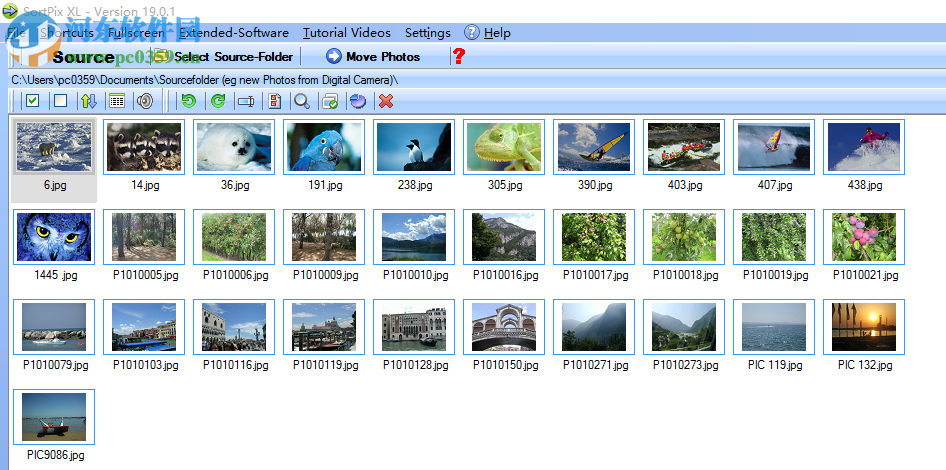Click the magnifying glass search icon
The width and height of the screenshot is (946, 470).
point(302,101)
